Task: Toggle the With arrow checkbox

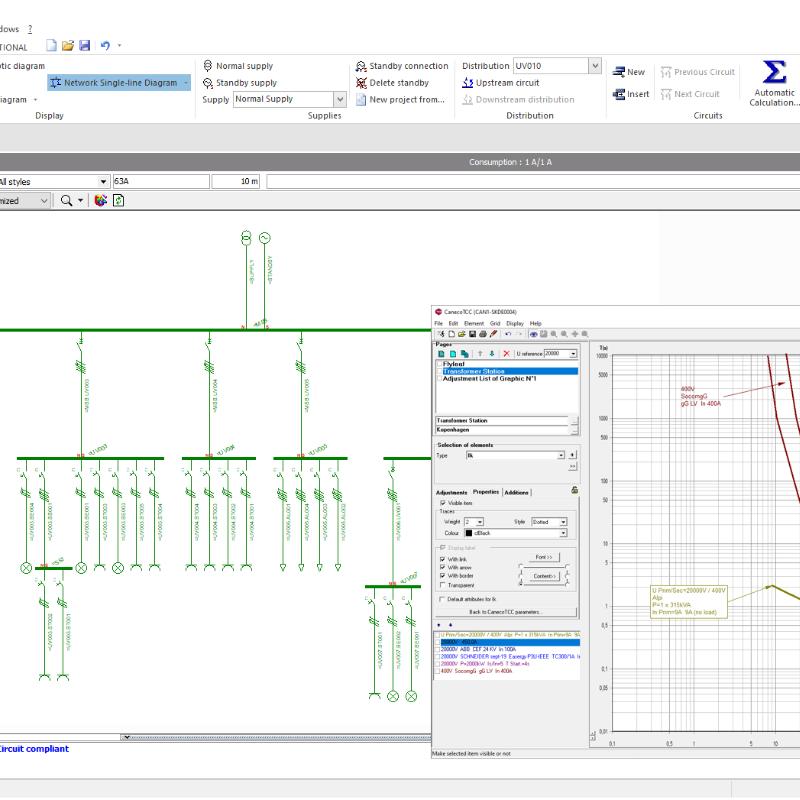Action: pyautogui.click(x=442, y=568)
